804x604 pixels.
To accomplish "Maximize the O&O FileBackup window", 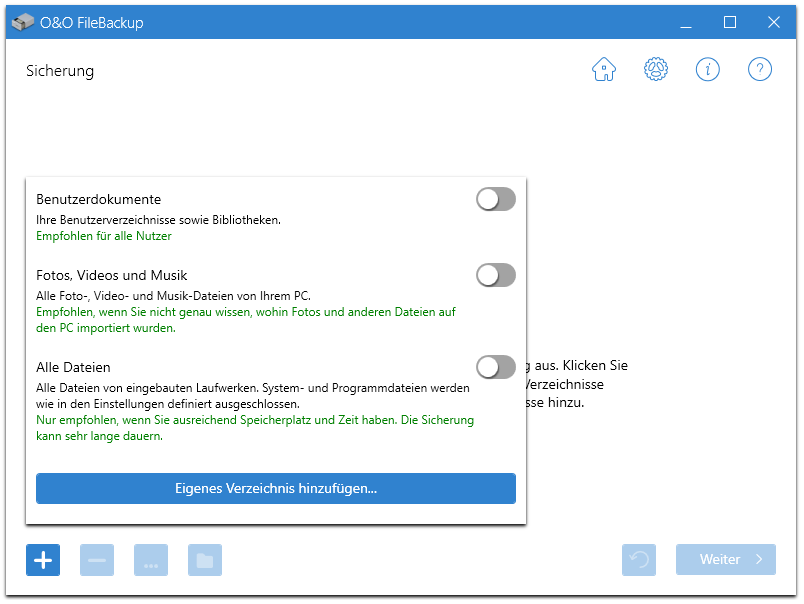I will (x=730, y=22).
